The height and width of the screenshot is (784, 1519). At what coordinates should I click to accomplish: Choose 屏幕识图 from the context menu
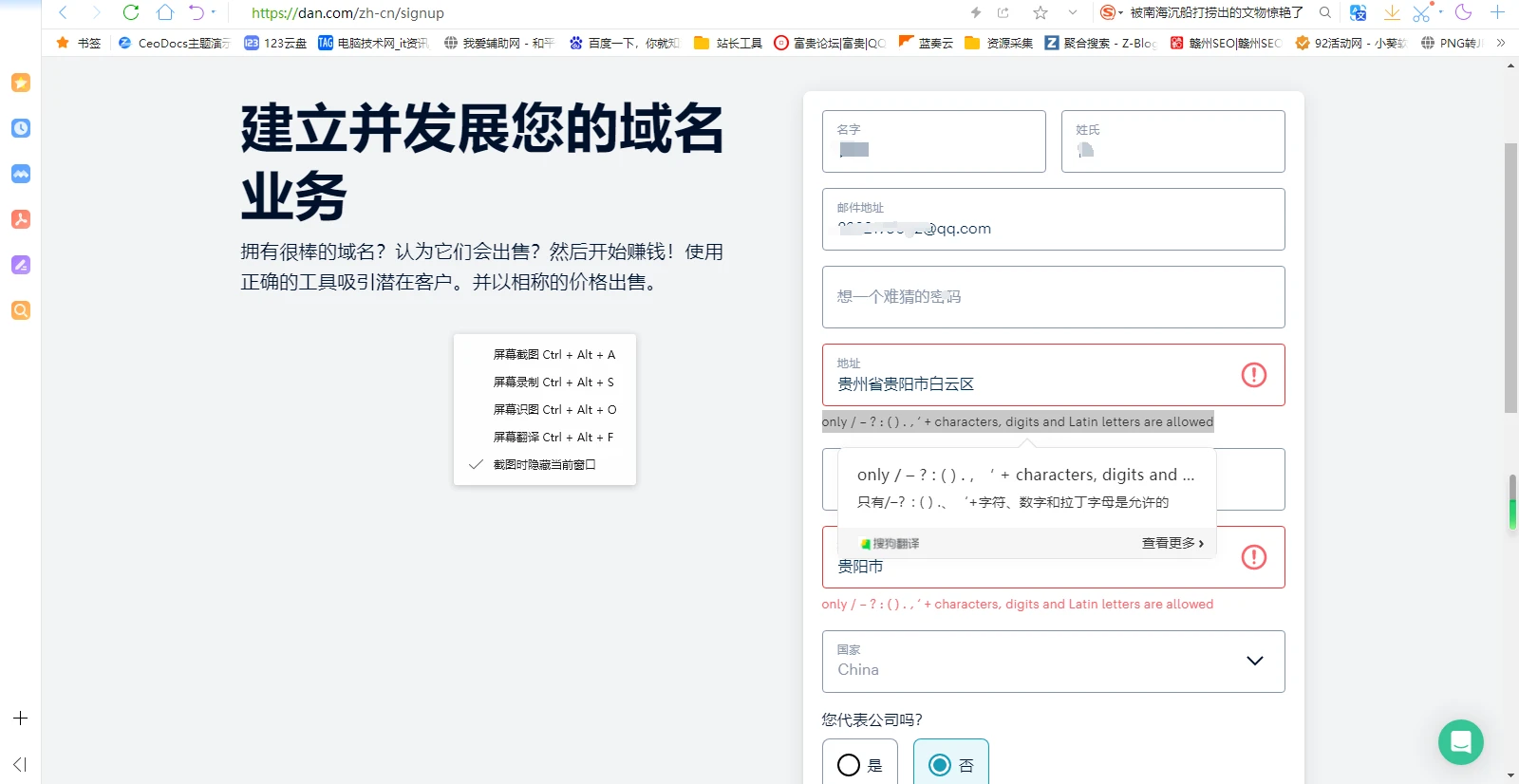(x=554, y=410)
